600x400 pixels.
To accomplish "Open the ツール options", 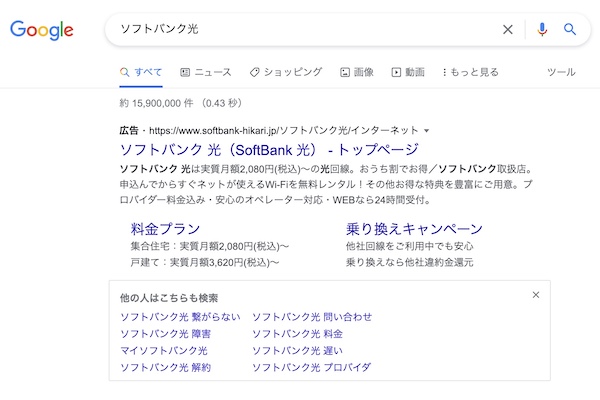I will [561, 72].
